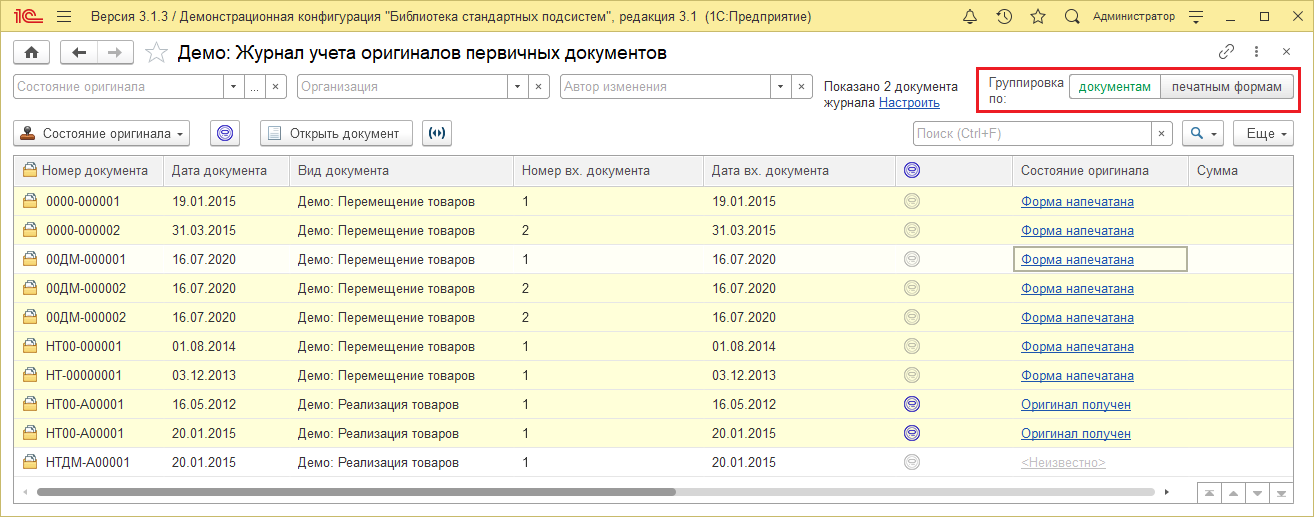Click the Поиск (Ctrl+F) search field
1314x517 pixels.
tap(1032, 133)
